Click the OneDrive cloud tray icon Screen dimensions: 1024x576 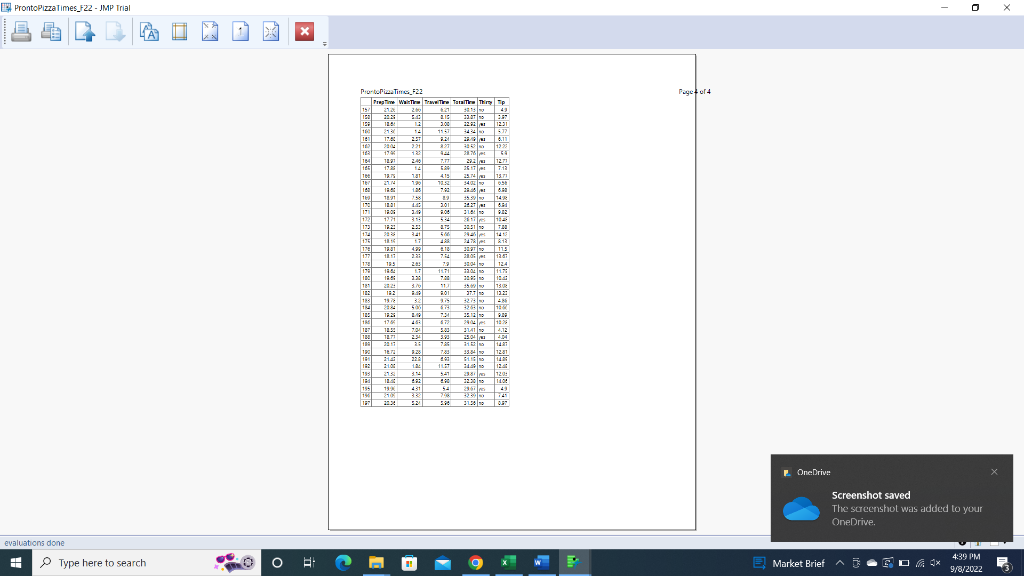click(x=872, y=563)
